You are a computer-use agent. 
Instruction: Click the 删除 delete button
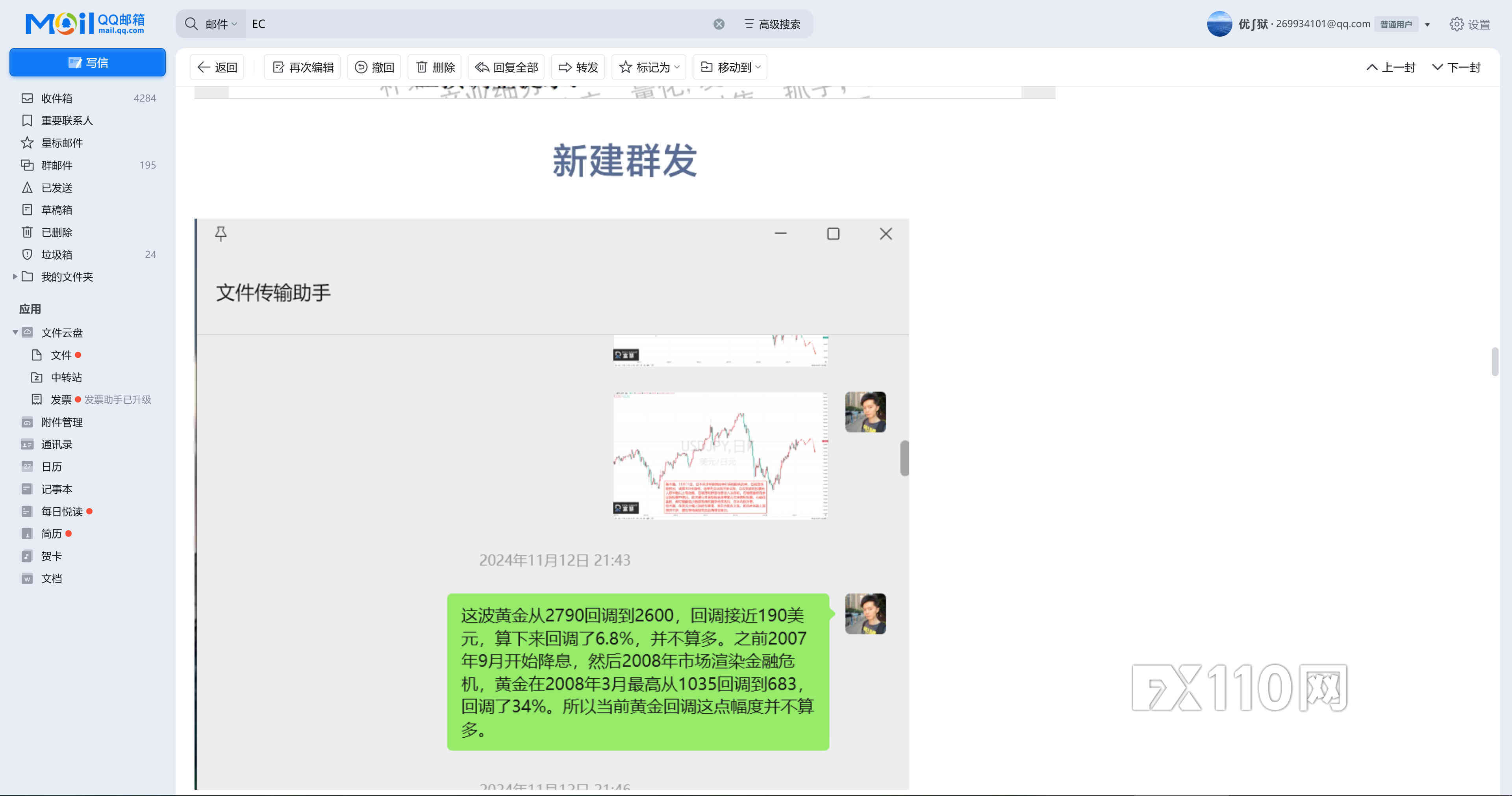point(435,67)
